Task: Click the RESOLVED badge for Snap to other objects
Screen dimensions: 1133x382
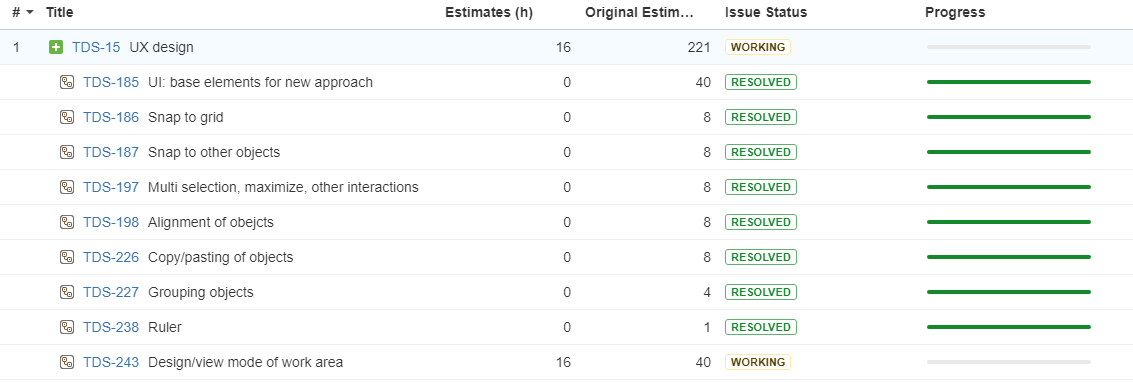Action: click(x=761, y=152)
